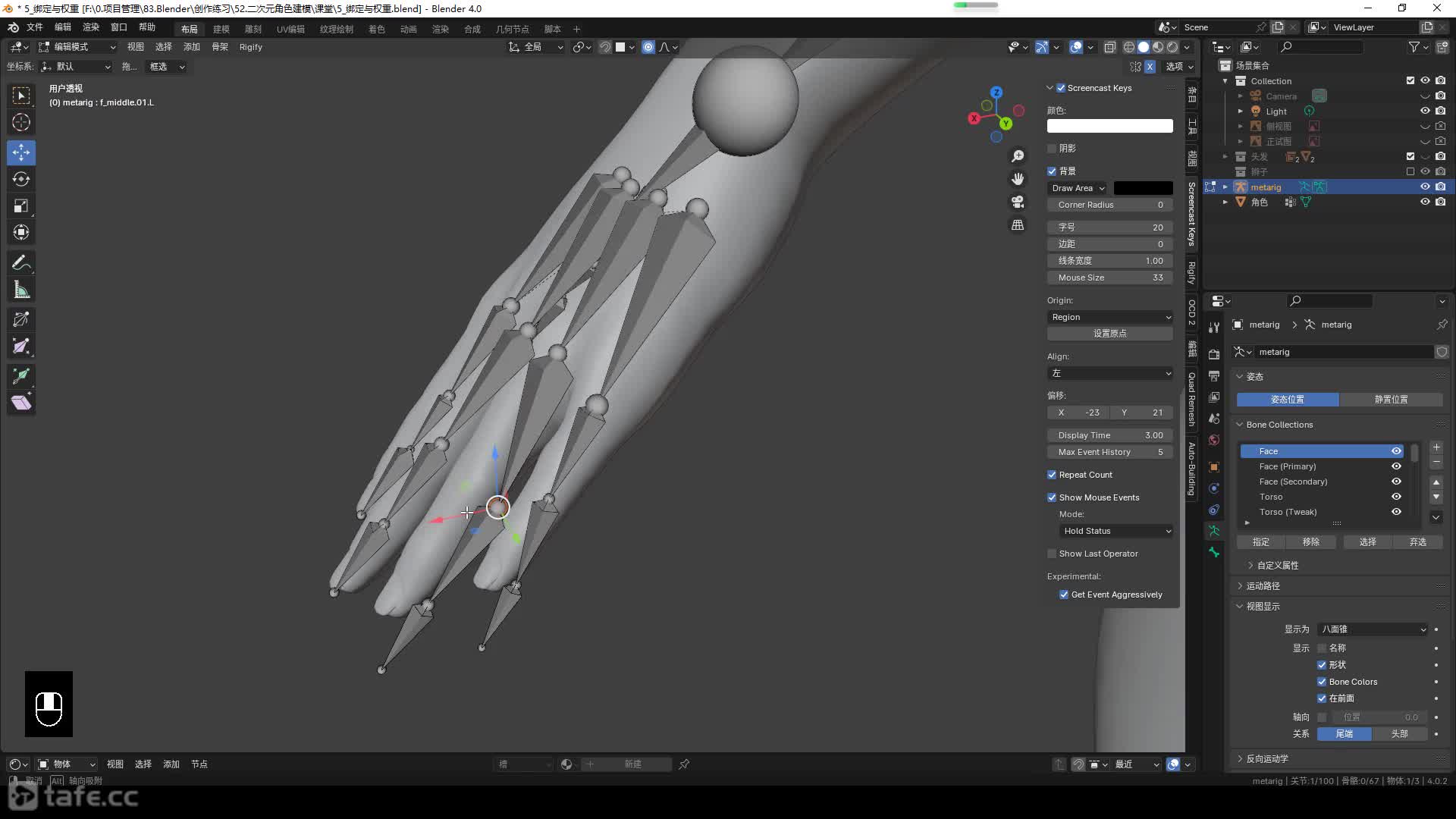Select the Move tool
Viewport: 1456px width, 819px height.
tap(21, 152)
